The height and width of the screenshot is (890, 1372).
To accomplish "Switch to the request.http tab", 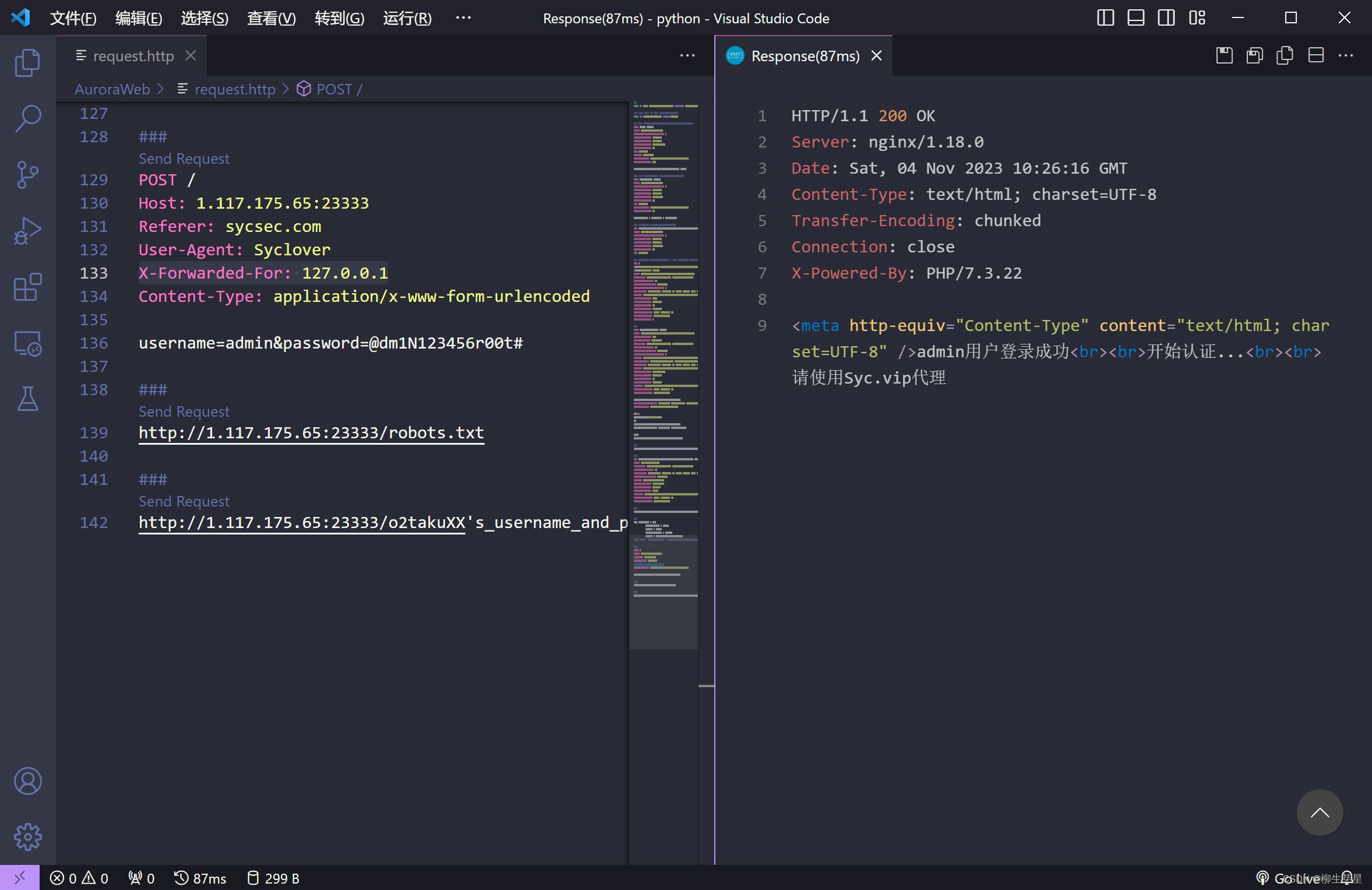I will (x=133, y=56).
